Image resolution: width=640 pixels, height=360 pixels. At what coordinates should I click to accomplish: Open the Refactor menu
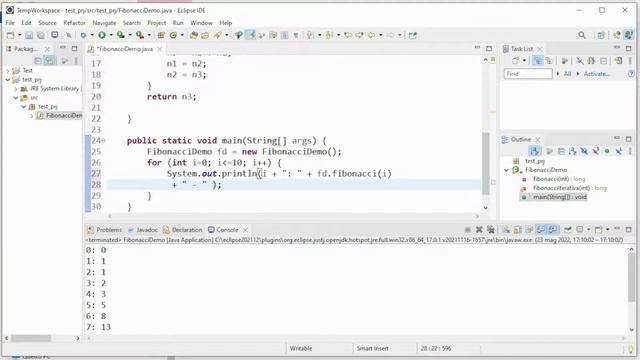(x=74, y=23)
